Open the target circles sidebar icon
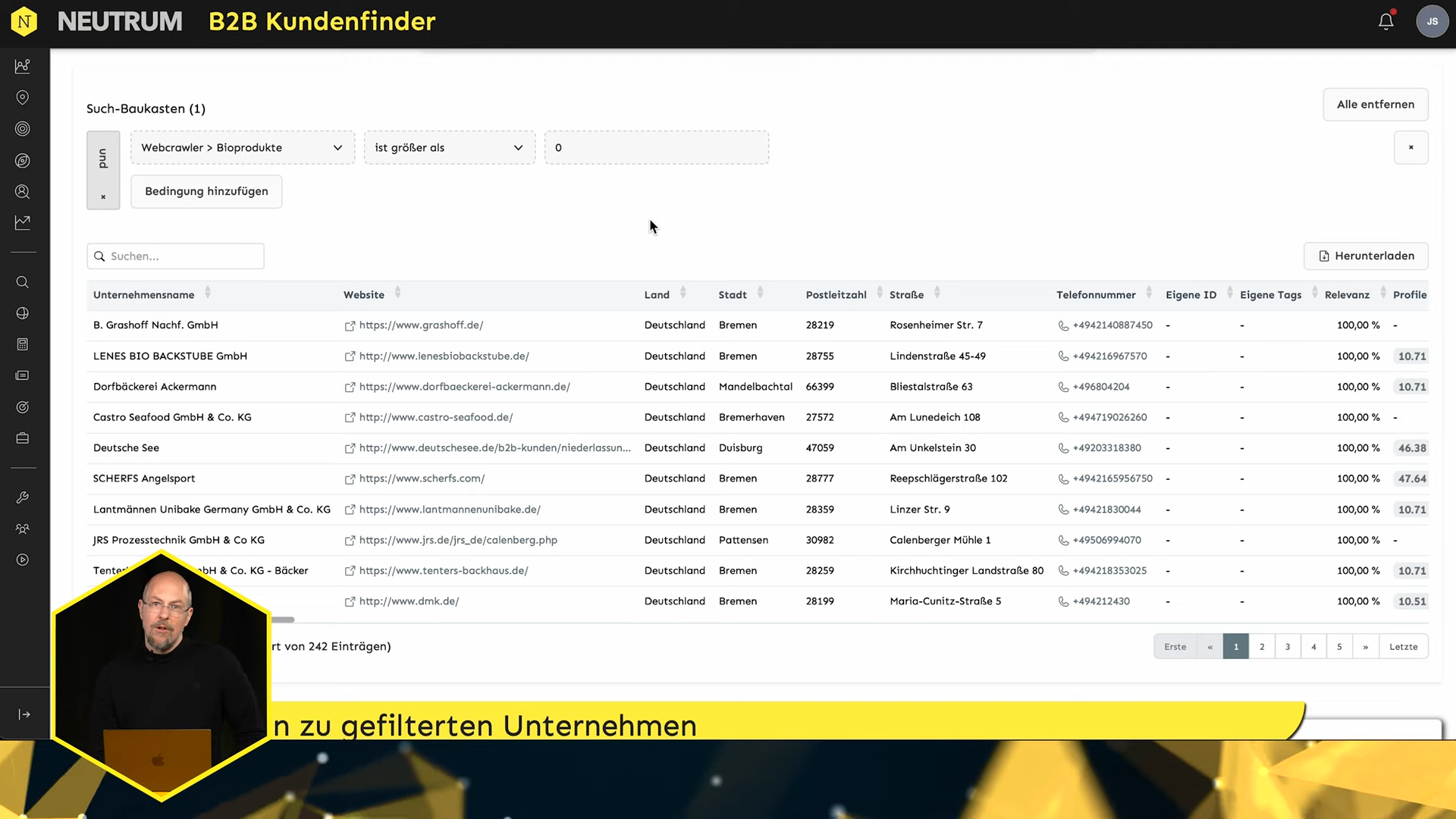Screen dimensions: 1456x819 point(23,129)
